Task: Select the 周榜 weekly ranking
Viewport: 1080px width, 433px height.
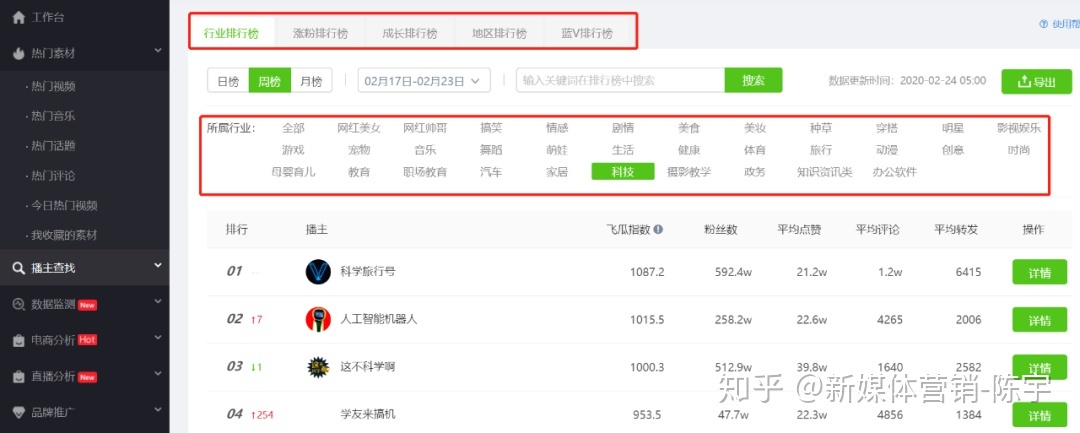Action: pyautogui.click(x=269, y=81)
